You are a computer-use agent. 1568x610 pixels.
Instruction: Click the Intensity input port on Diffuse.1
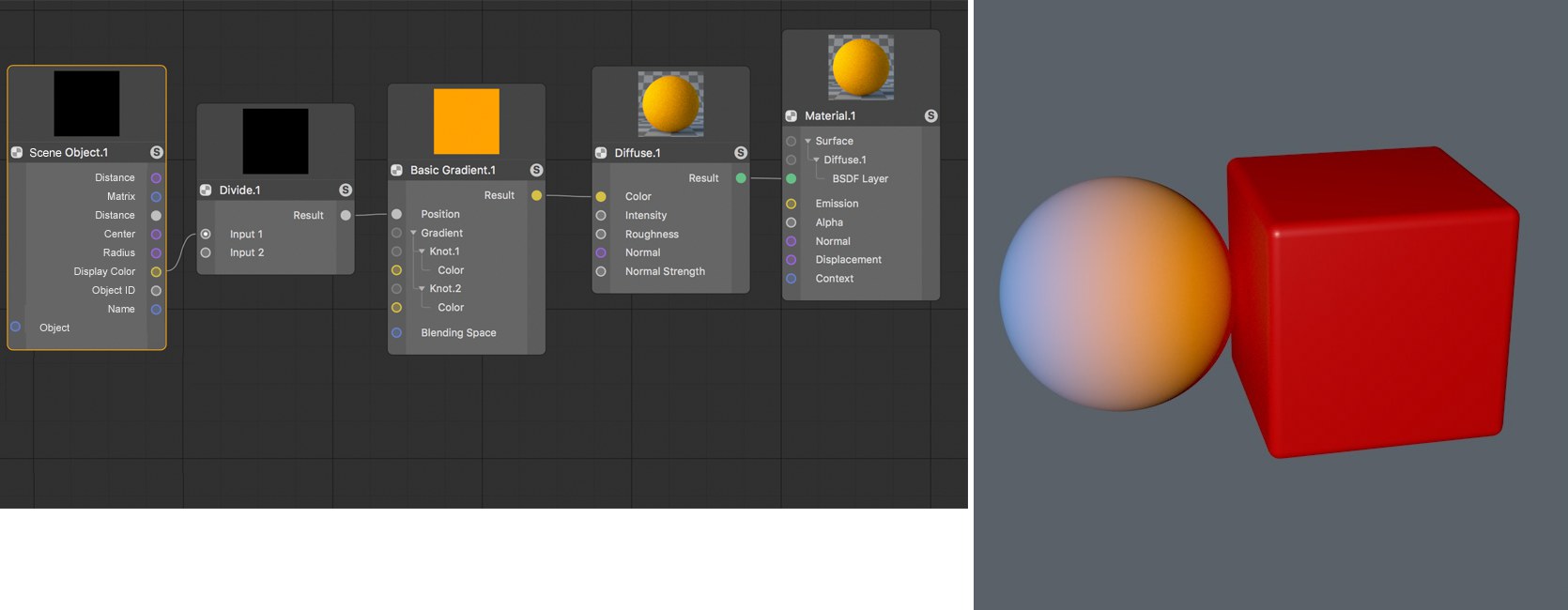click(x=601, y=215)
